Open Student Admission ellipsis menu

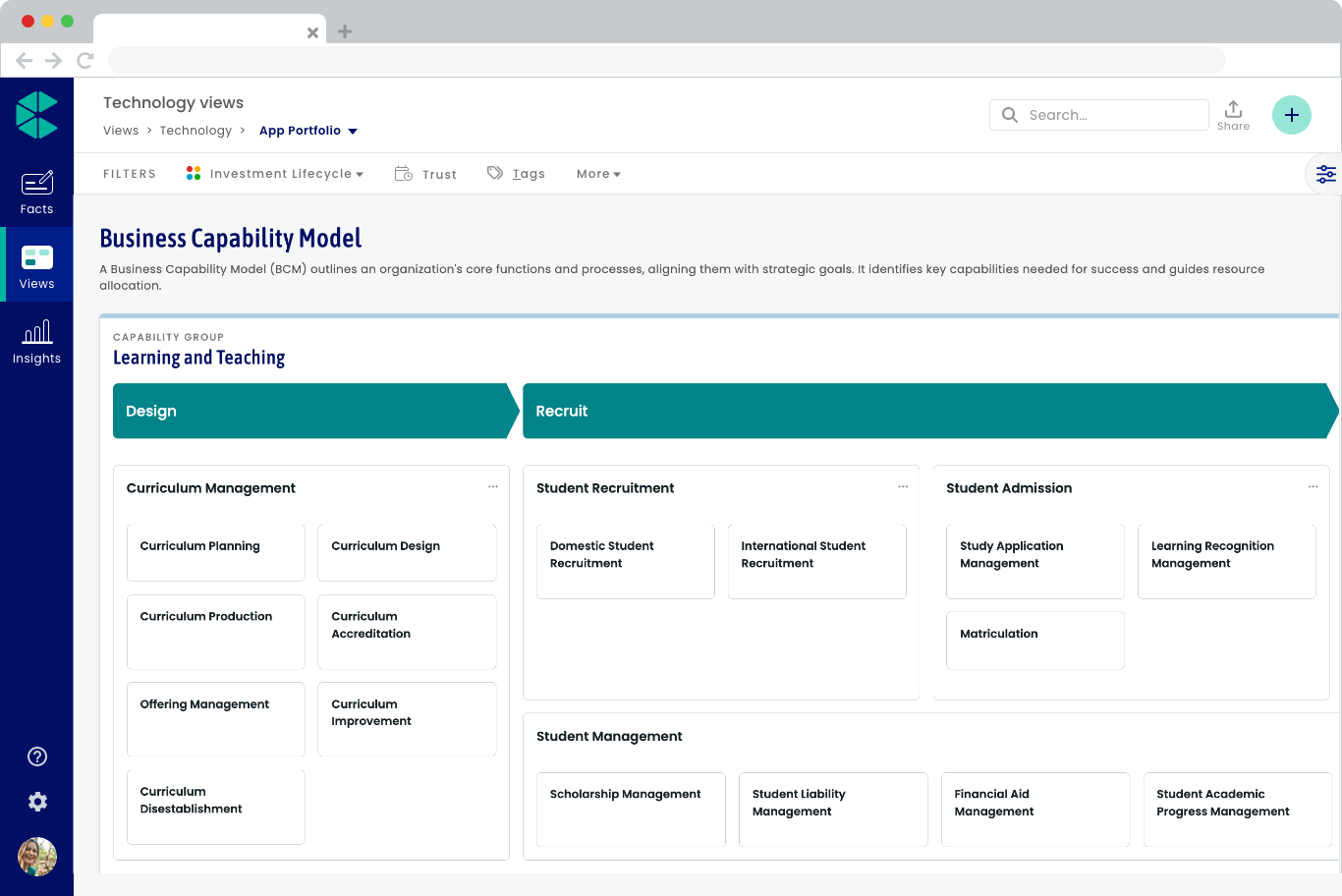pyautogui.click(x=1313, y=487)
